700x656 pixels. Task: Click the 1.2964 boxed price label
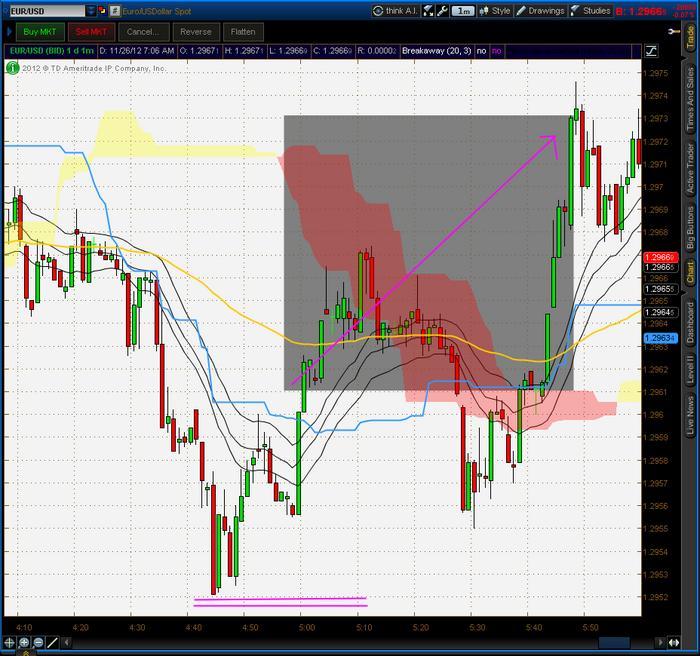coord(660,313)
